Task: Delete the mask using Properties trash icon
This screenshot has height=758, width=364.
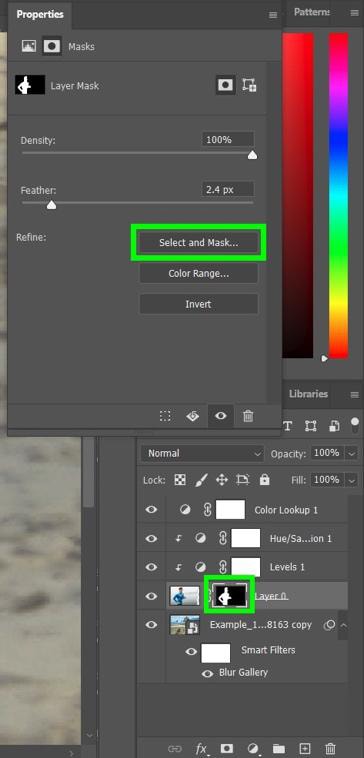Action: 248,416
